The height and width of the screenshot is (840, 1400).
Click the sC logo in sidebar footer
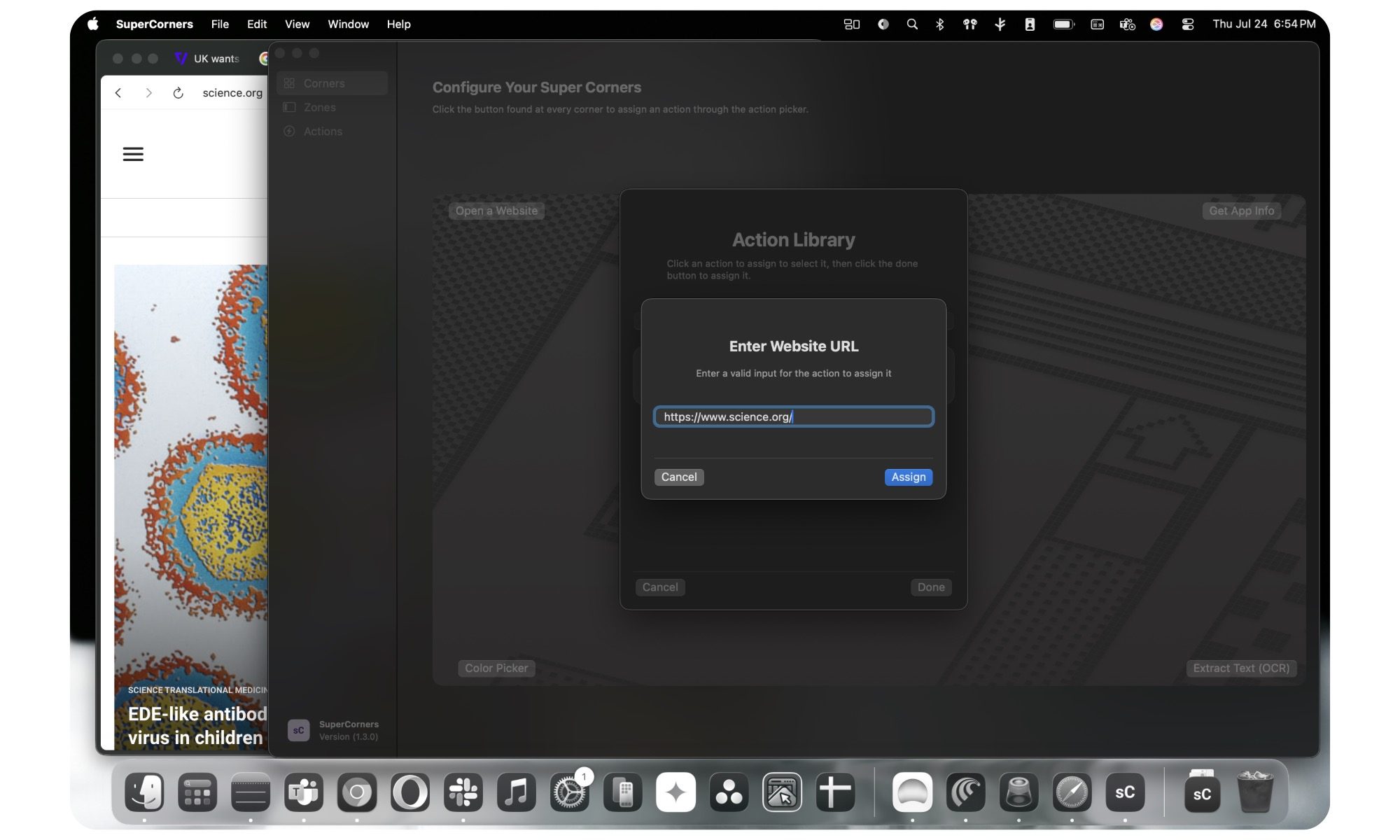click(x=298, y=730)
